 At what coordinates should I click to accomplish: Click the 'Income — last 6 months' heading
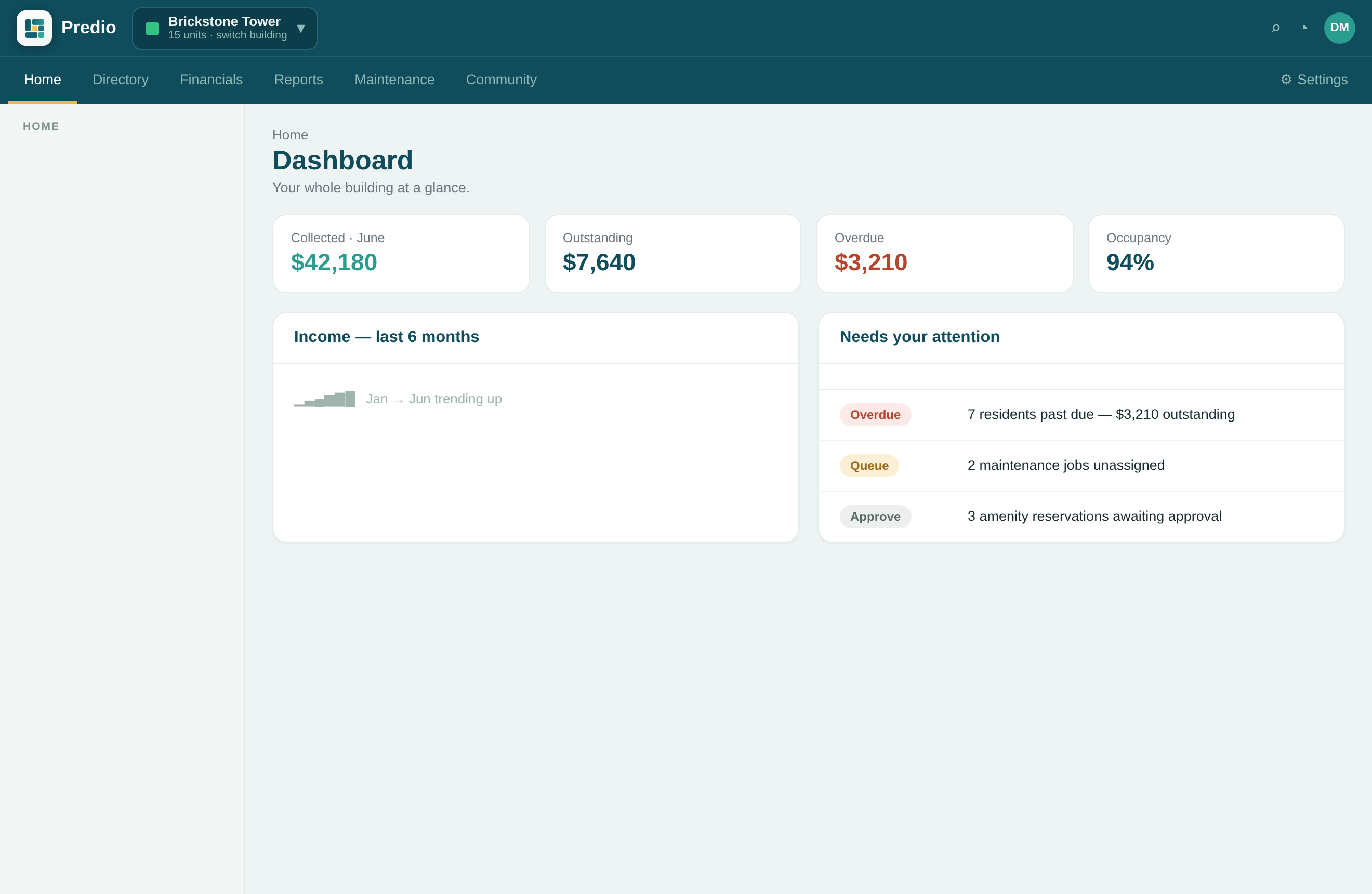(x=386, y=337)
